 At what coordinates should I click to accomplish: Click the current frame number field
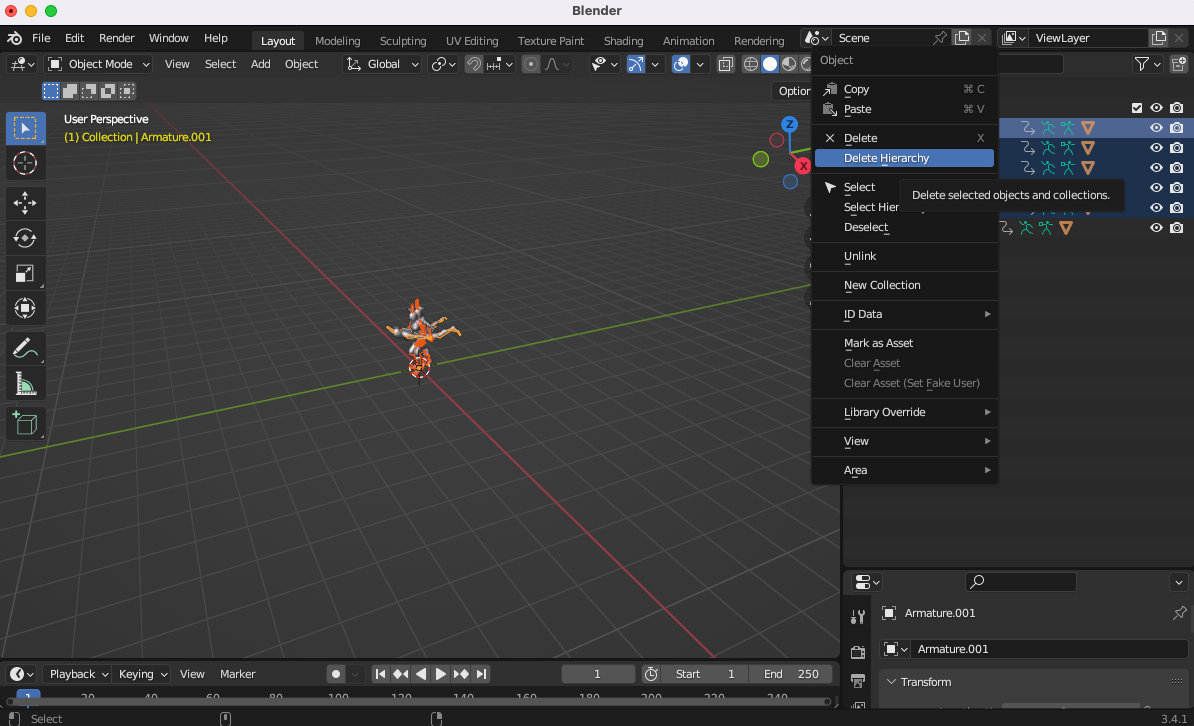pyautogui.click(x=598, y=674)
